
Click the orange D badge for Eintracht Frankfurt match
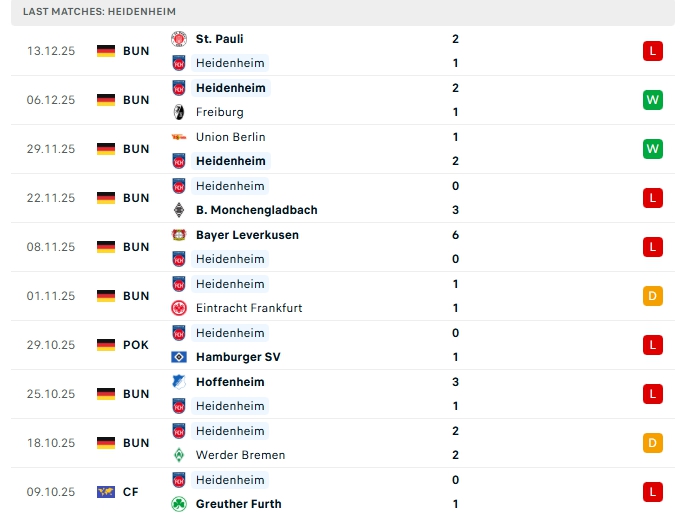(x=653, y=296)
